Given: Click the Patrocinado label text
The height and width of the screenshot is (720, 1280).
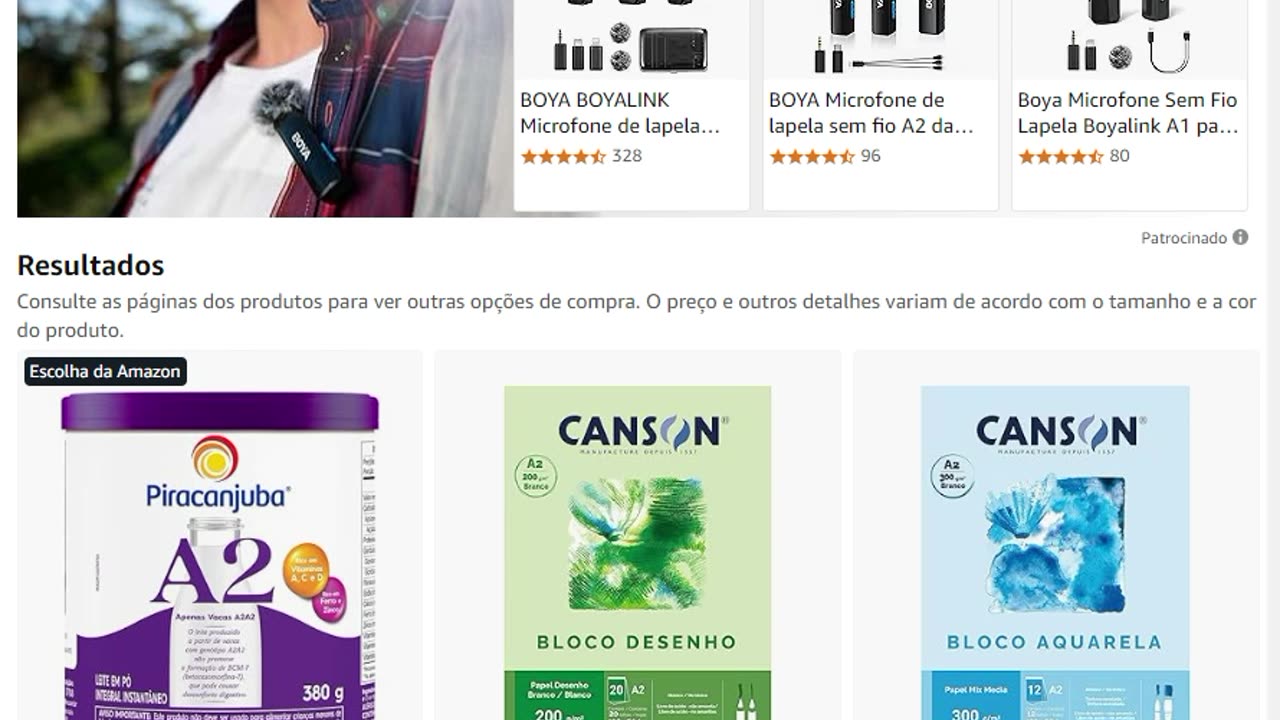Looking at the screenshot, I should coord(1184,238).
